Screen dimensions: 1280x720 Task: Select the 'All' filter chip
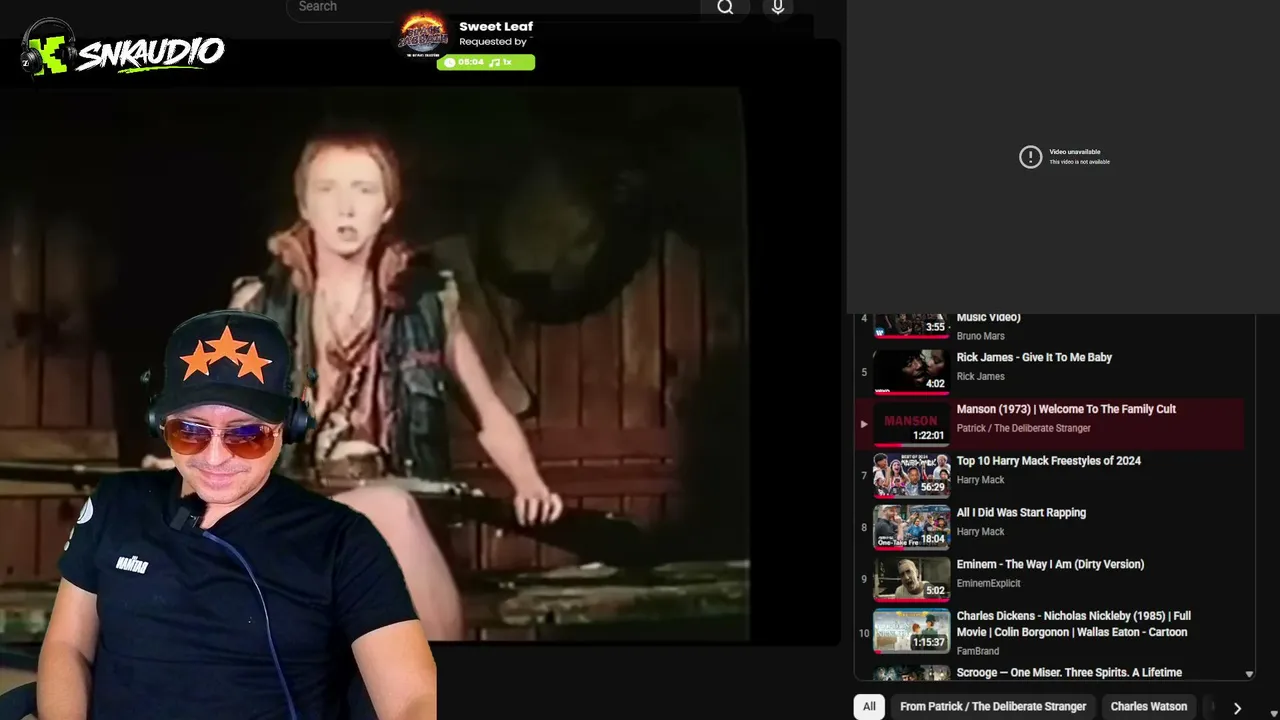click(869, 706)
